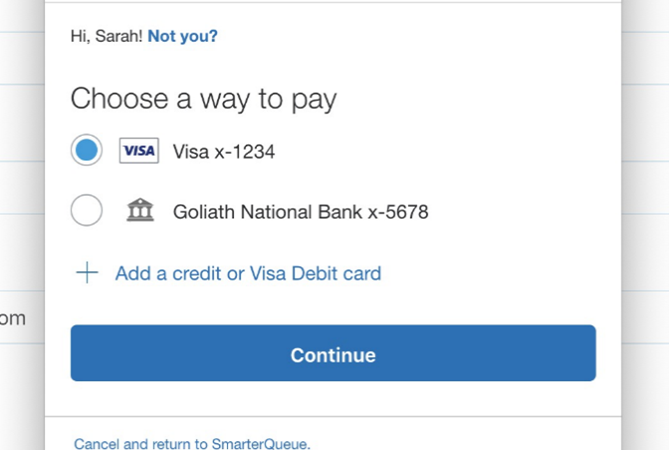Click the divider line above the cancel link
669x450 pixels.
pyautogui.click(x=333, y=416)
